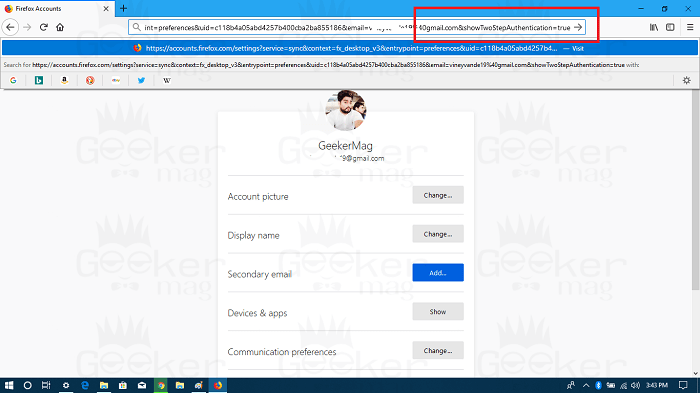Reload the page with the refresh icon
700x393 pixels.
[x=44, y=27]
